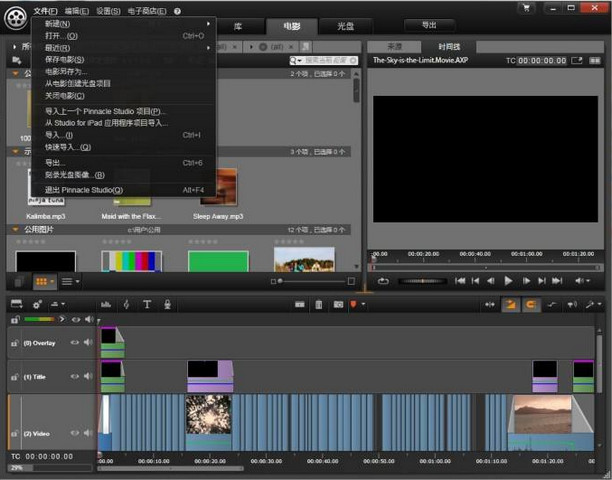The image size is (612, 480).
Task: Mute the (1) Title track audio
Action: coord(88,376)
